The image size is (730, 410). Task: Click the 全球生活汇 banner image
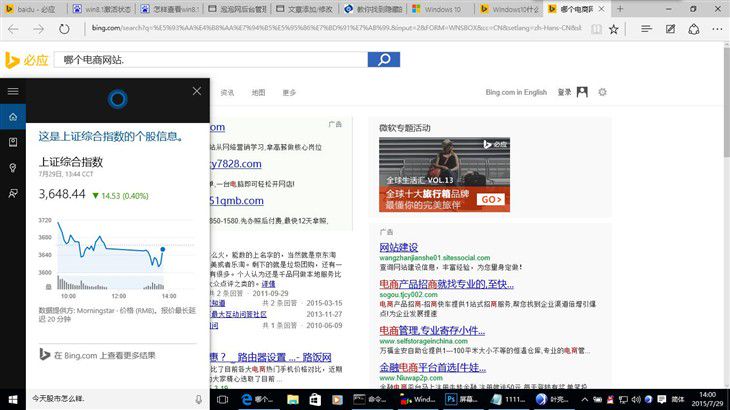444,175
